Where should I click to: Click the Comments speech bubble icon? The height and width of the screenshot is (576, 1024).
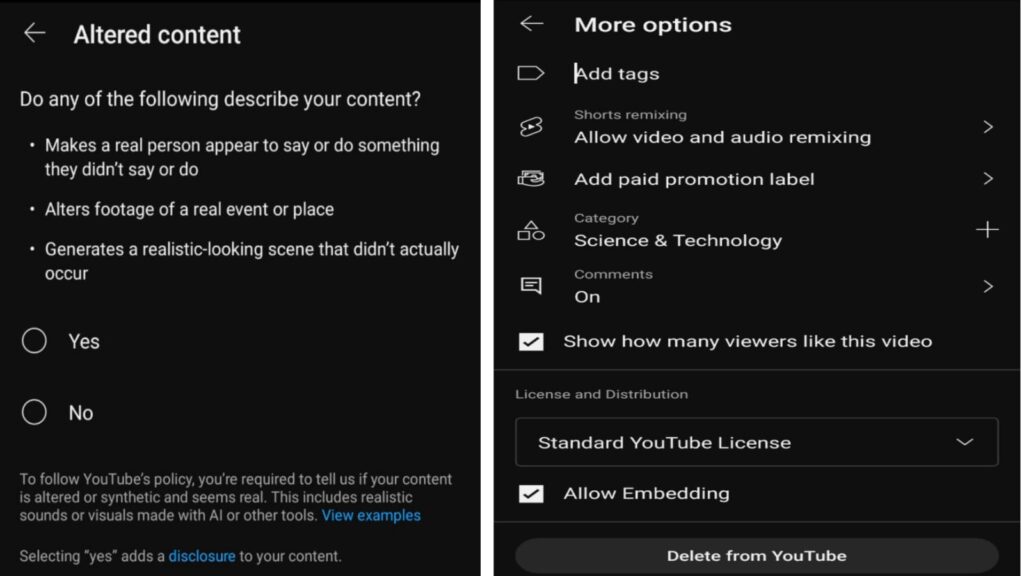pos(530,286)
